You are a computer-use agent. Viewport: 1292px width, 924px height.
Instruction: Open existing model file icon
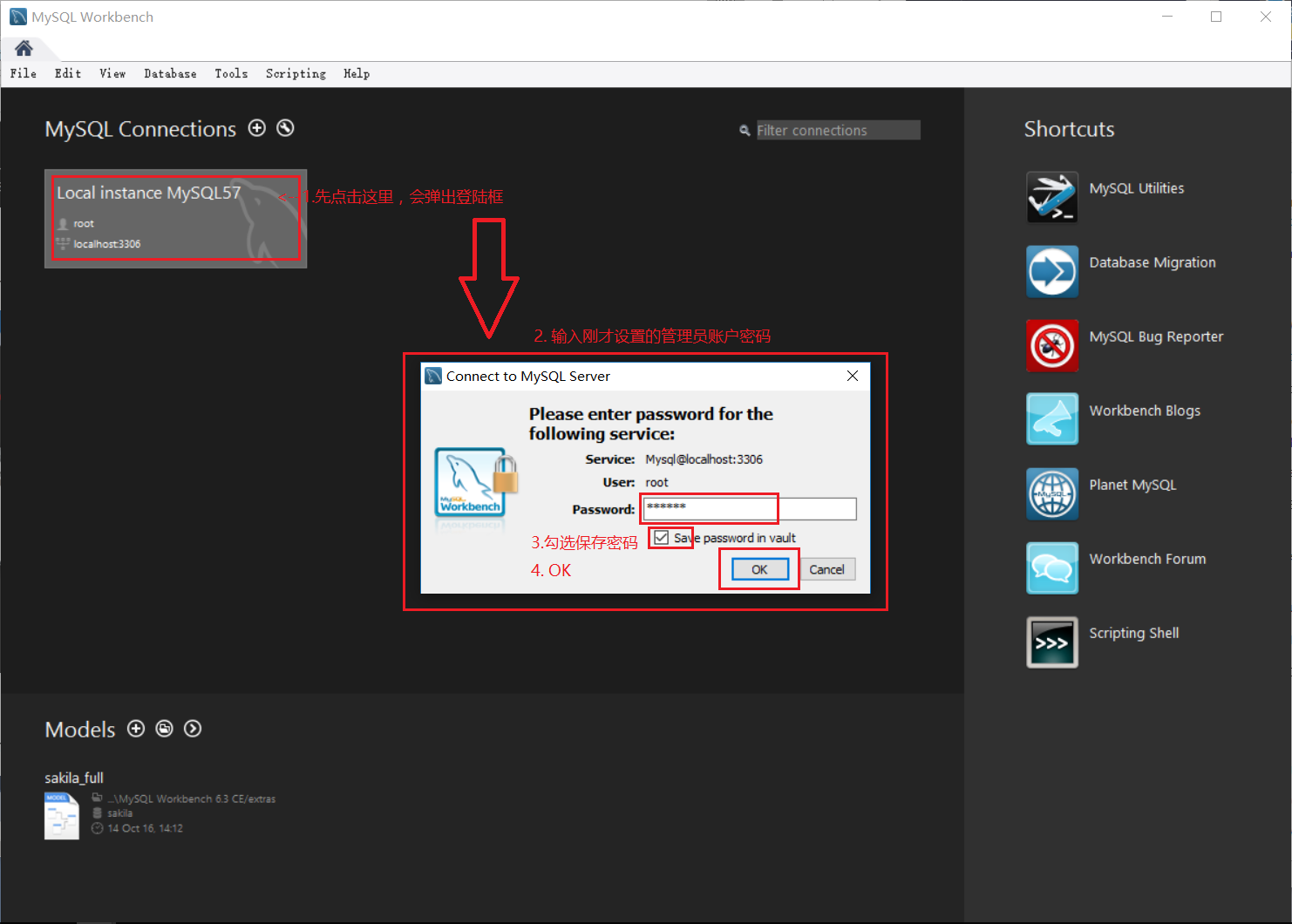pos(165,729)
